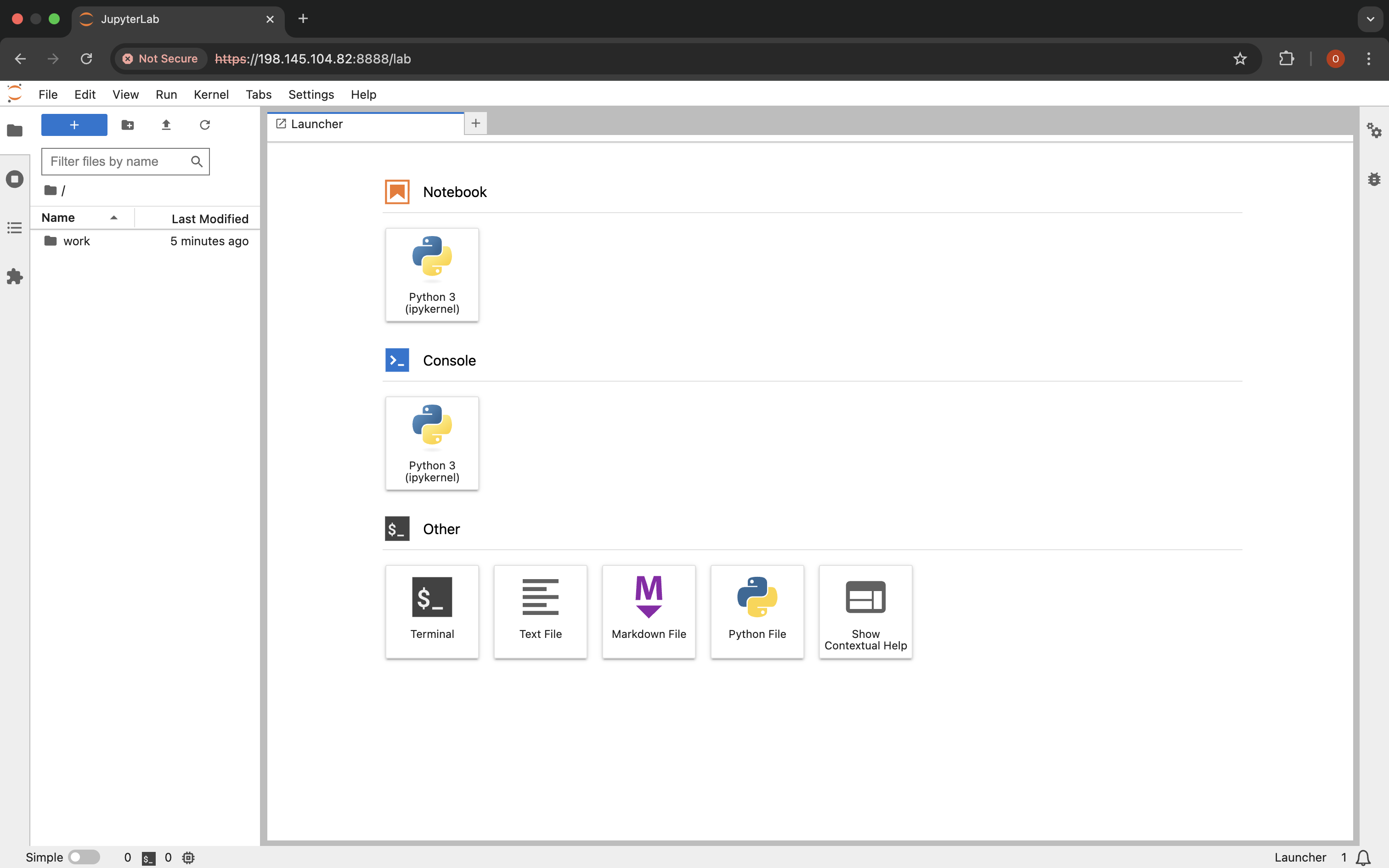
Task: Open a new Terminal
Action: 432,611
